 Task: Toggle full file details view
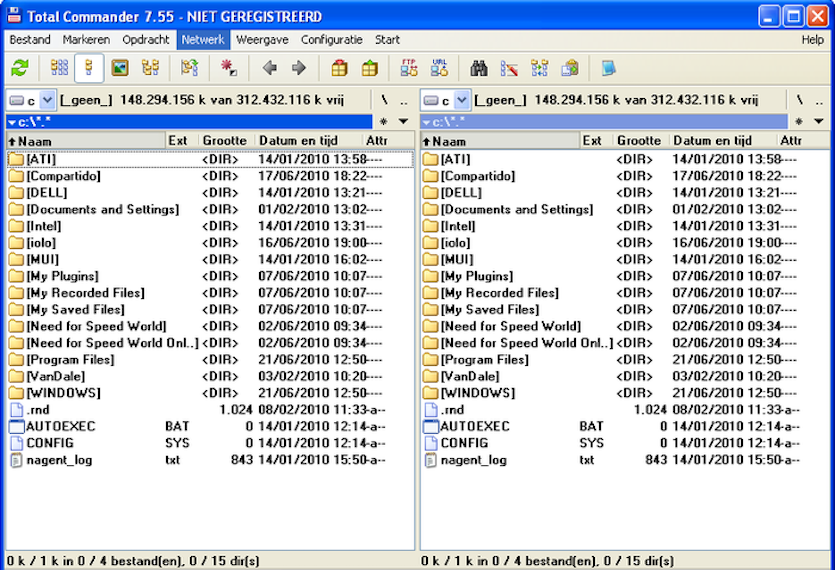(x=89, y=68)
